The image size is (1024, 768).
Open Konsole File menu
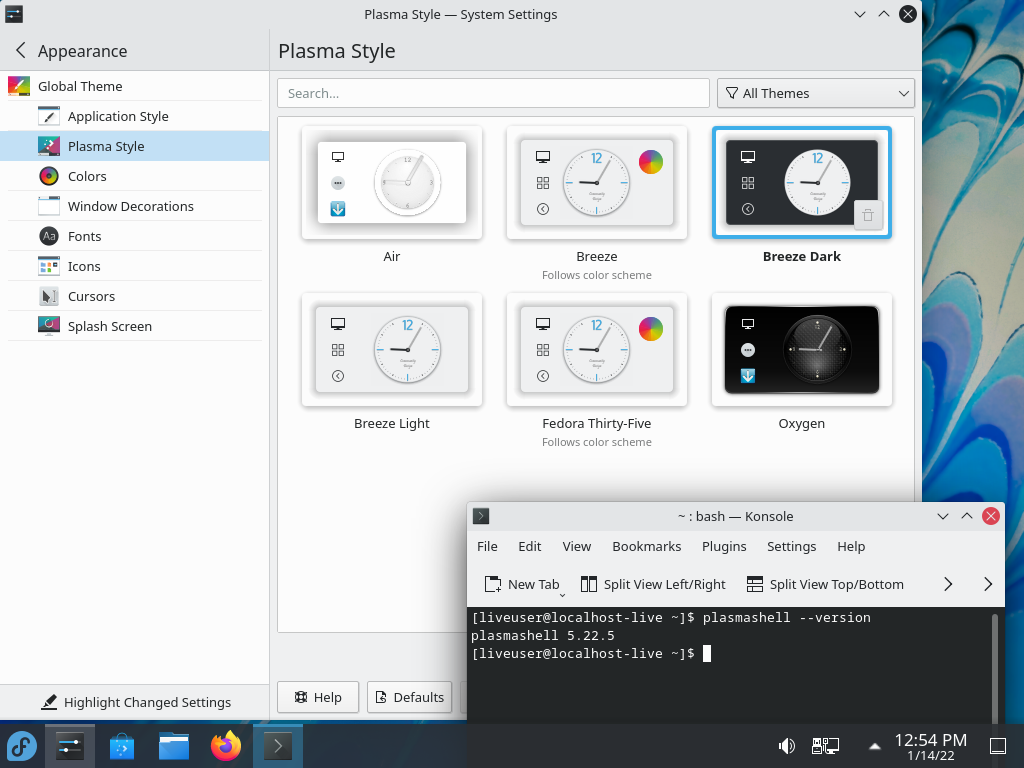coord(487,547)
